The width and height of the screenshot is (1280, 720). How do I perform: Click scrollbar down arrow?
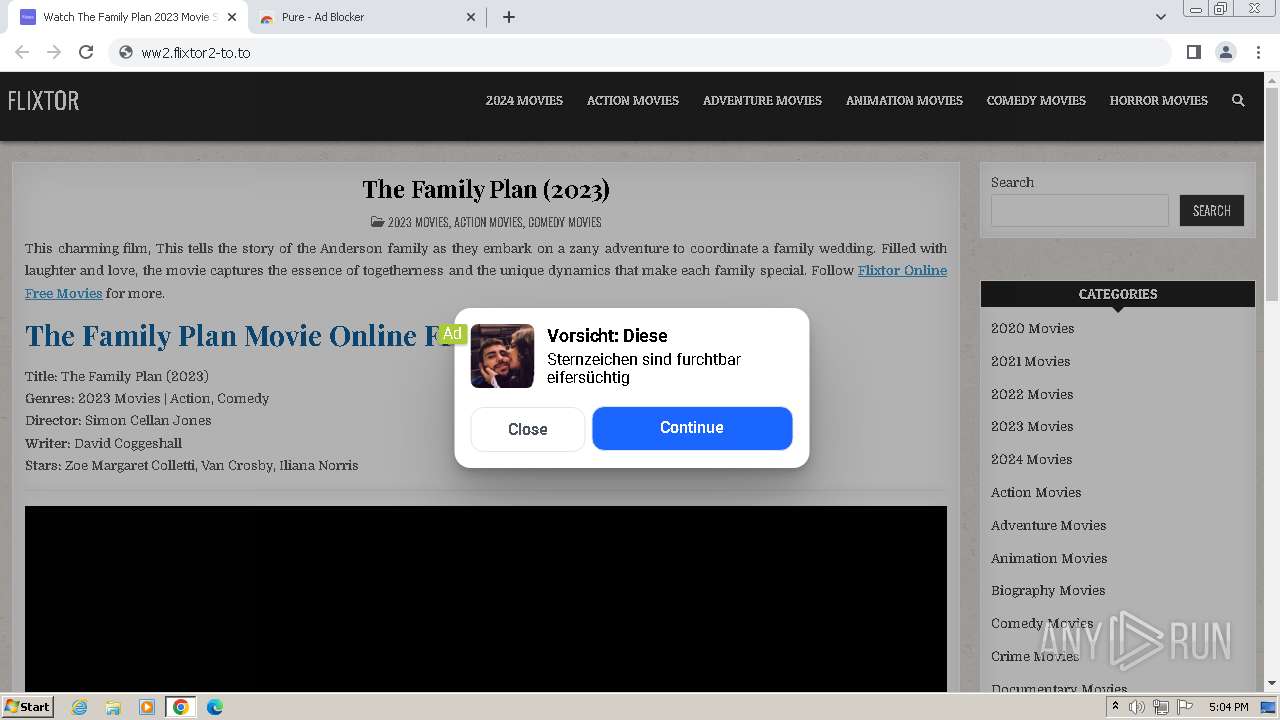(x=1272, y=683)
